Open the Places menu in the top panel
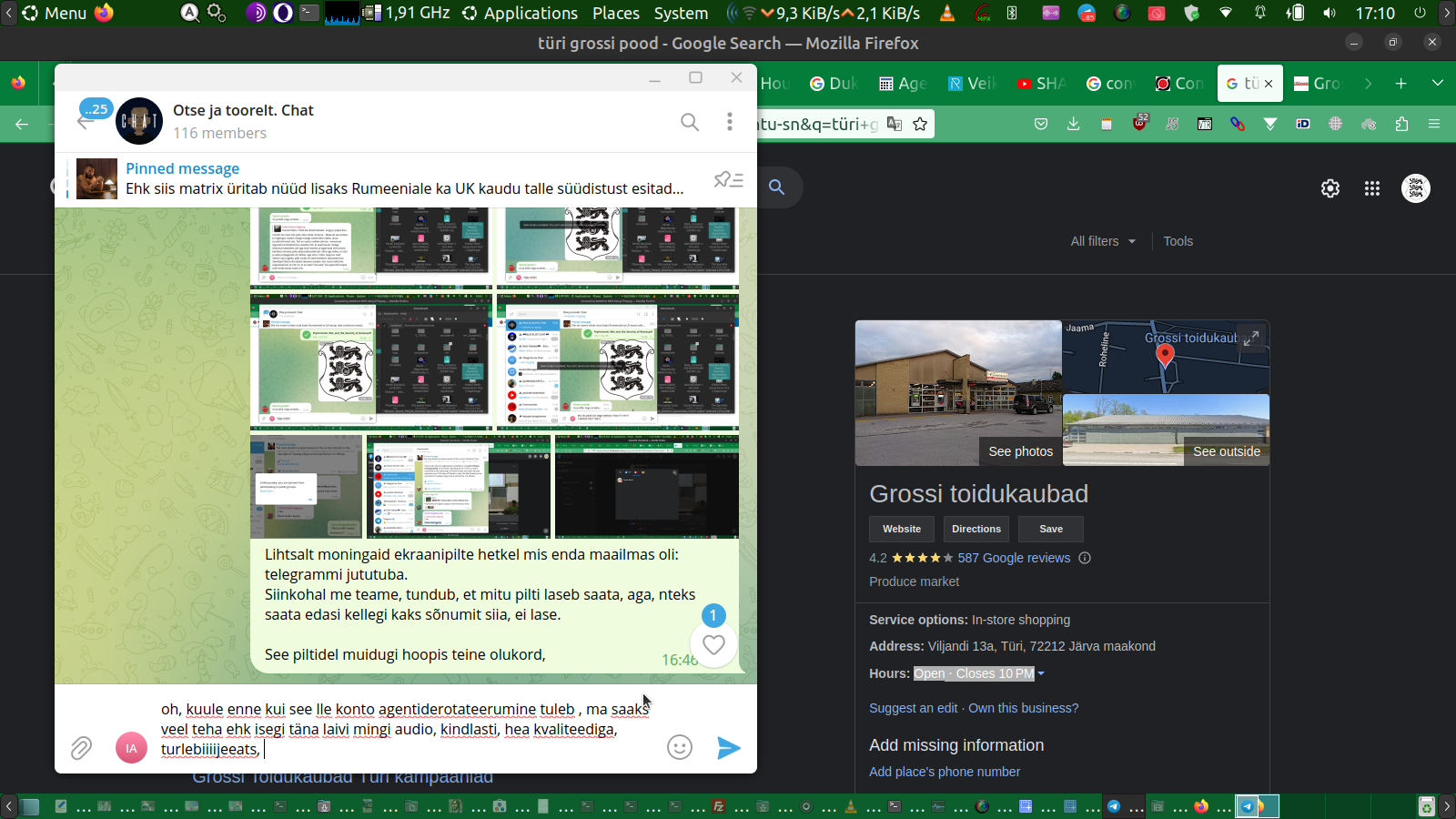The width and height of the screenshot is (1456, 819). pyautogui.click(x=616, y=13)
